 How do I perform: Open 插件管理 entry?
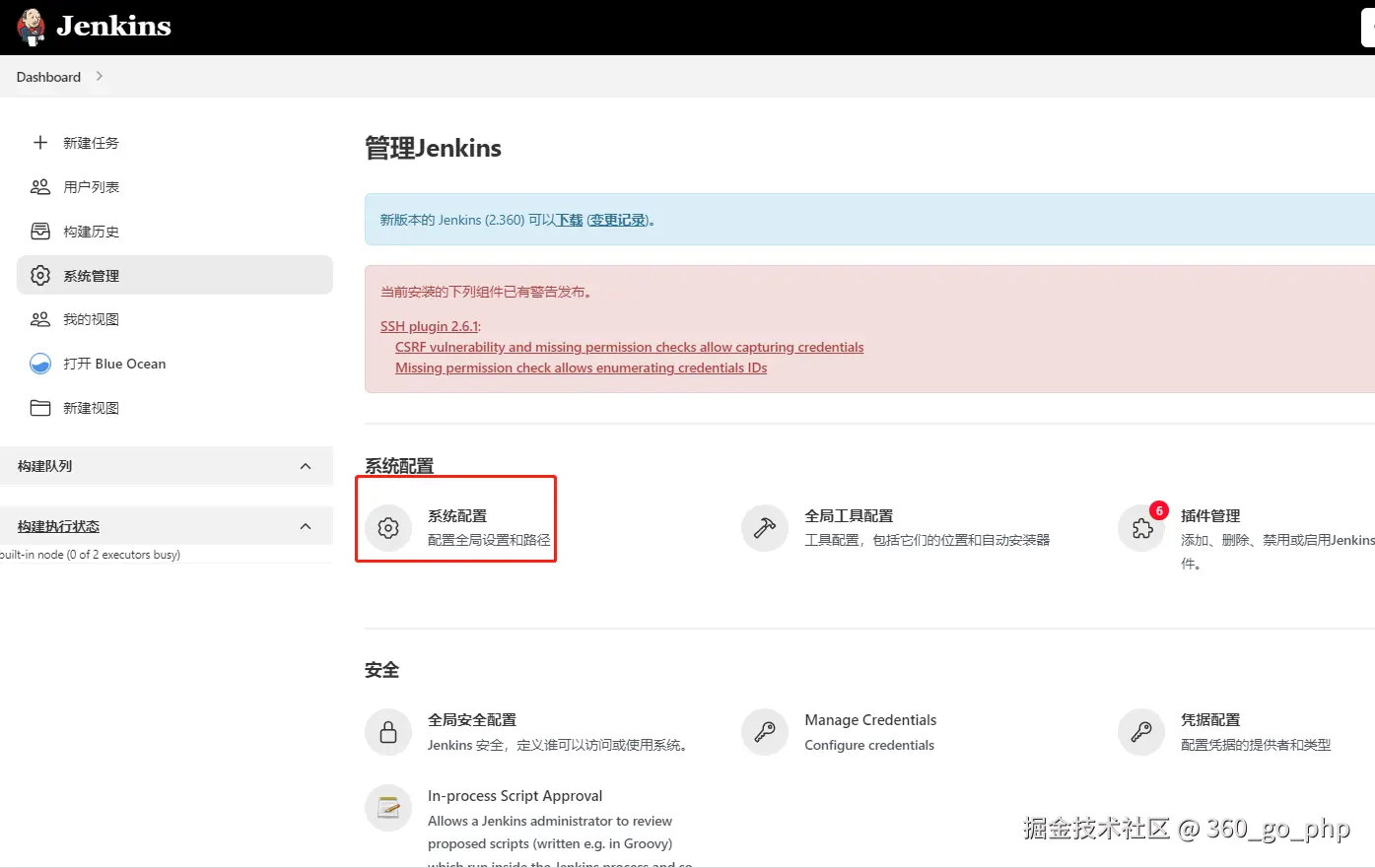[x=1210, y=515]
